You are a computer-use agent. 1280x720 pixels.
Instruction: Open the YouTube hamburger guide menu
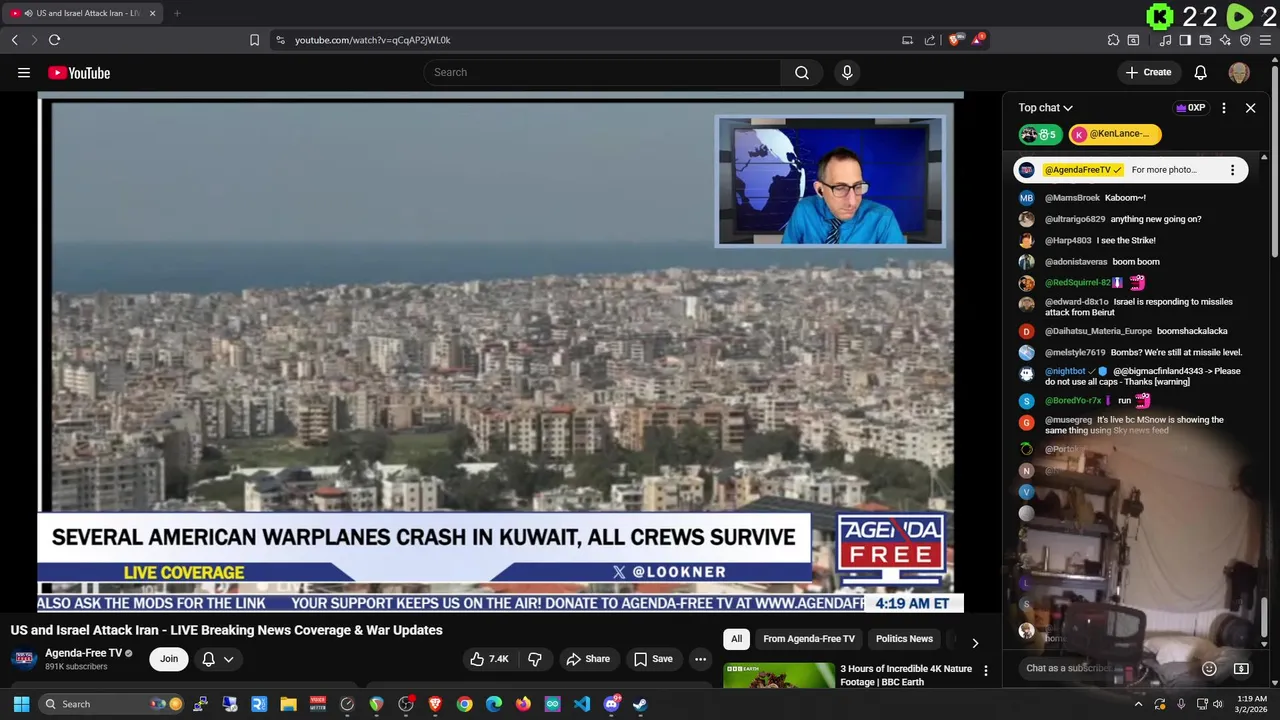pos(24,72)
